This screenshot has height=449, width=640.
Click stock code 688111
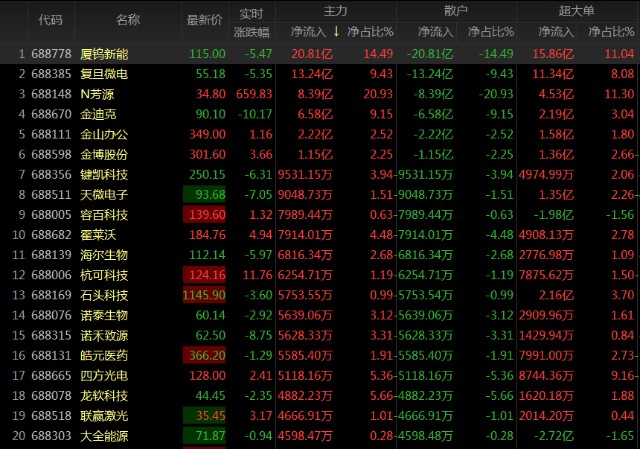[x=51, y=134]
